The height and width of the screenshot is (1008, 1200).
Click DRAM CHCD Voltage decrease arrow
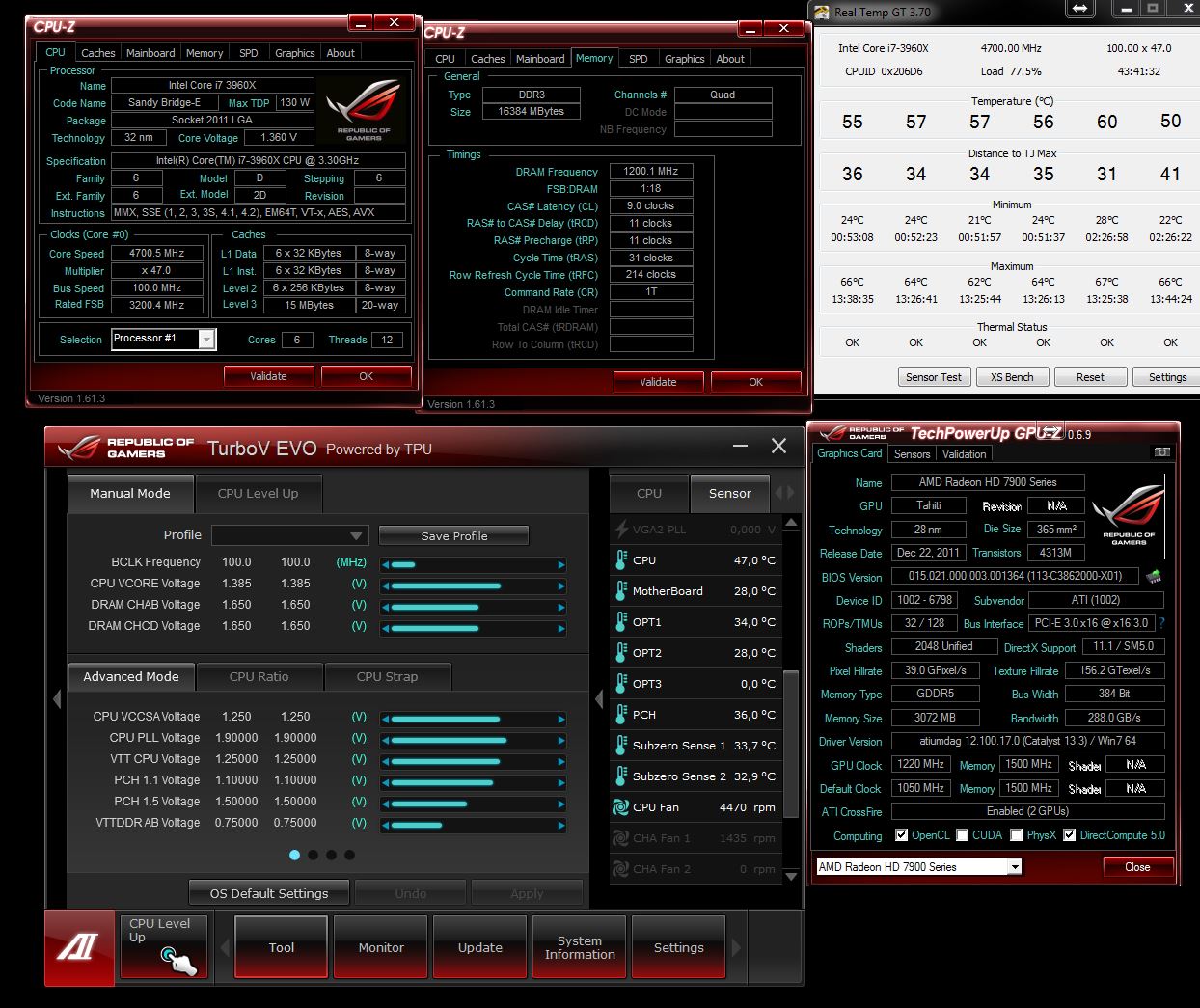[386, 628]
